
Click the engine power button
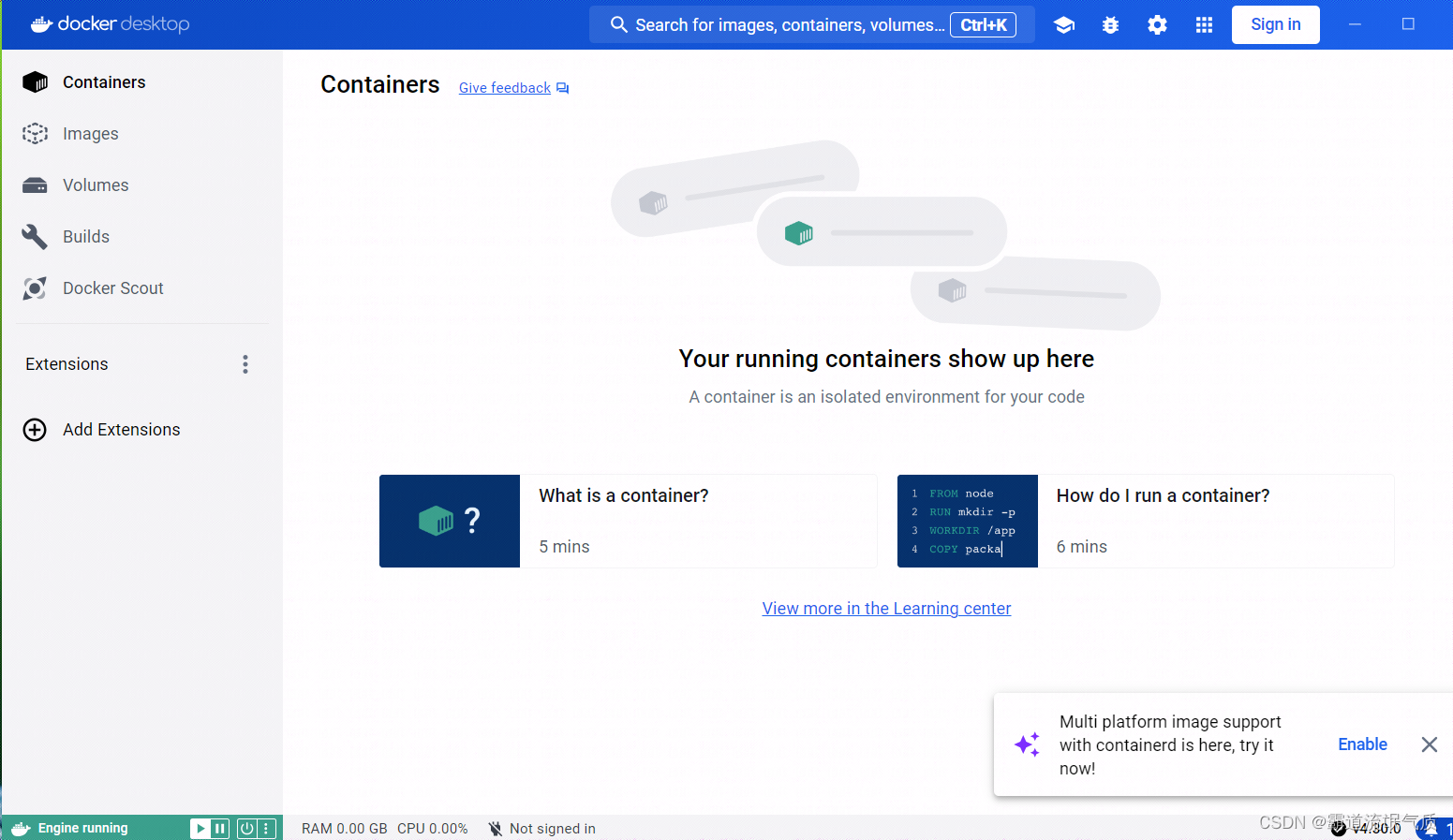246,829
